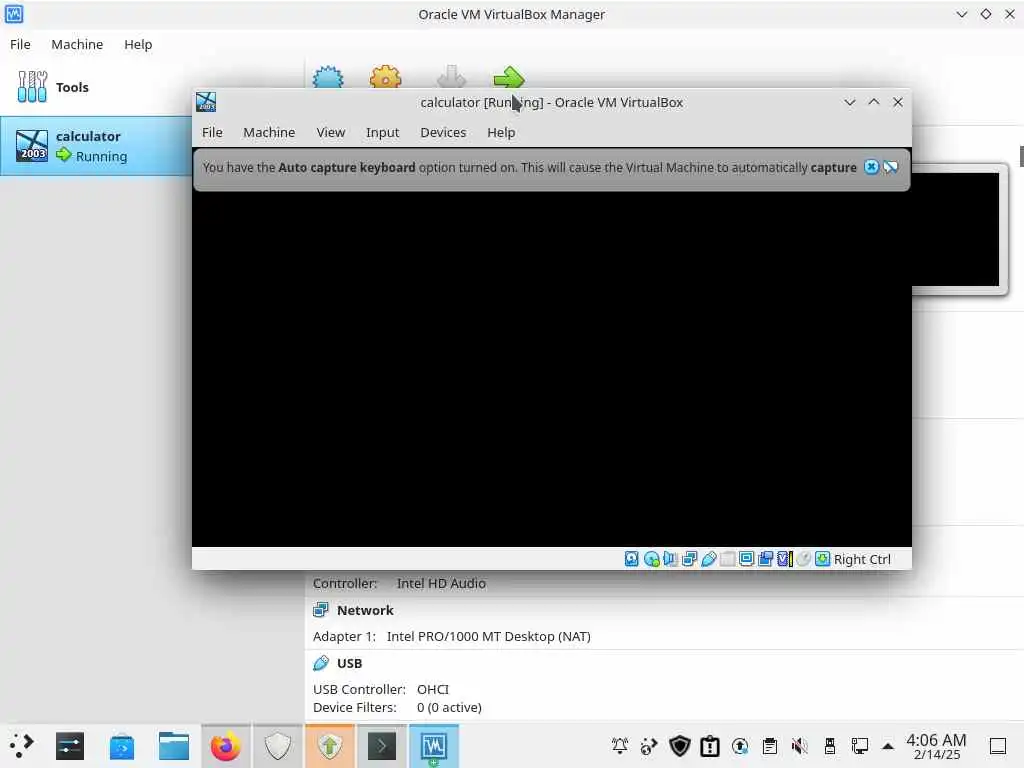This screenshot has width=1024, height=768.
Task: Click the Network section header in Manager
Action: tap(365, 610)
